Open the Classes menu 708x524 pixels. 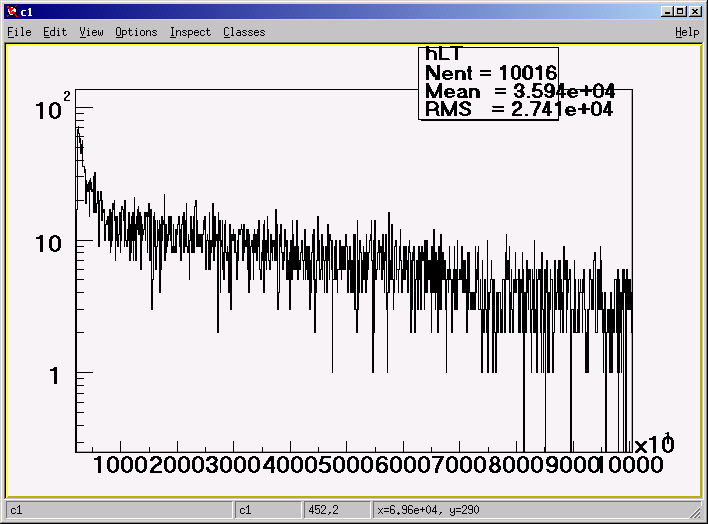pyautogui.click(x=244, y=32)
